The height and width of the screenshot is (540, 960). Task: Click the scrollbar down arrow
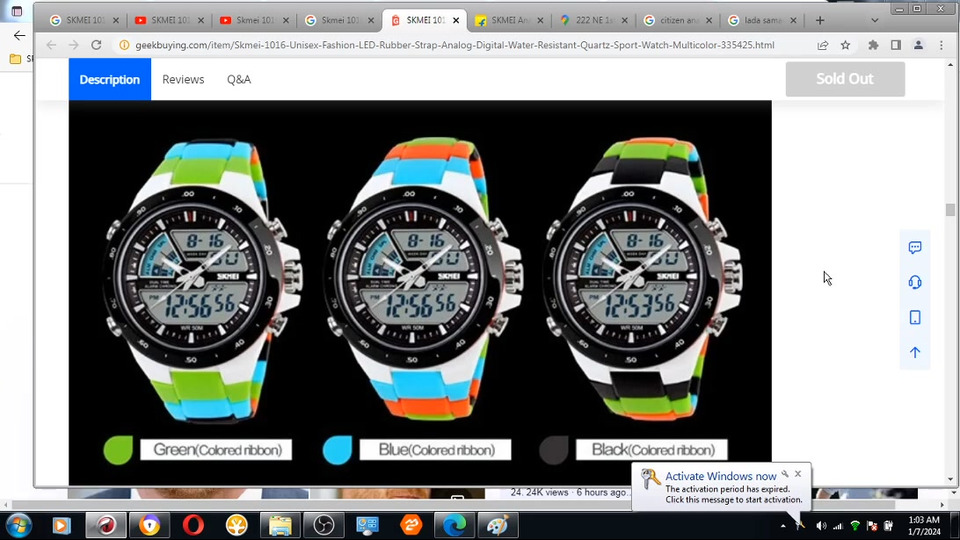pos(950,479)
